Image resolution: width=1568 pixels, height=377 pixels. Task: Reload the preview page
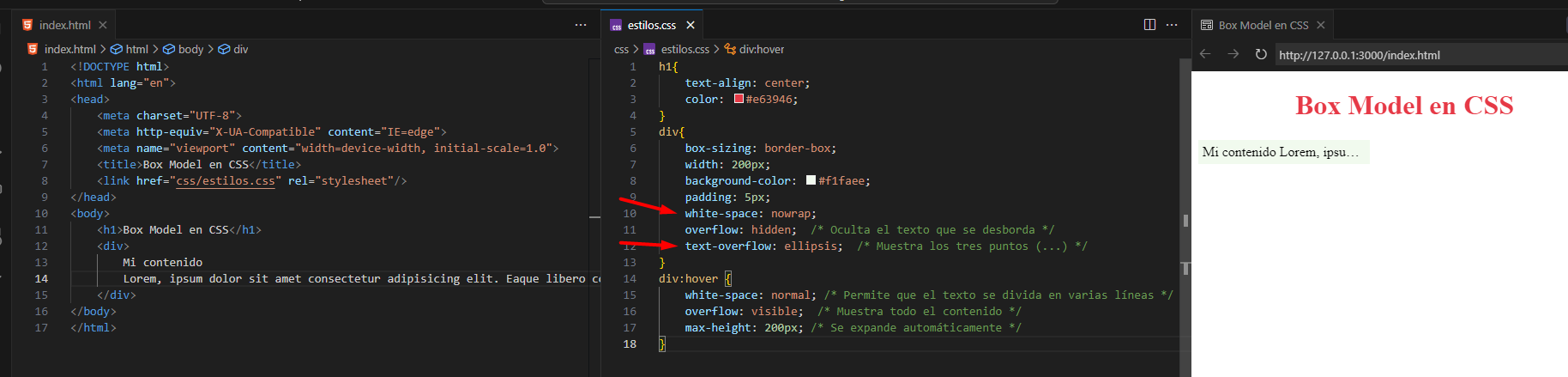point(1261,54)
